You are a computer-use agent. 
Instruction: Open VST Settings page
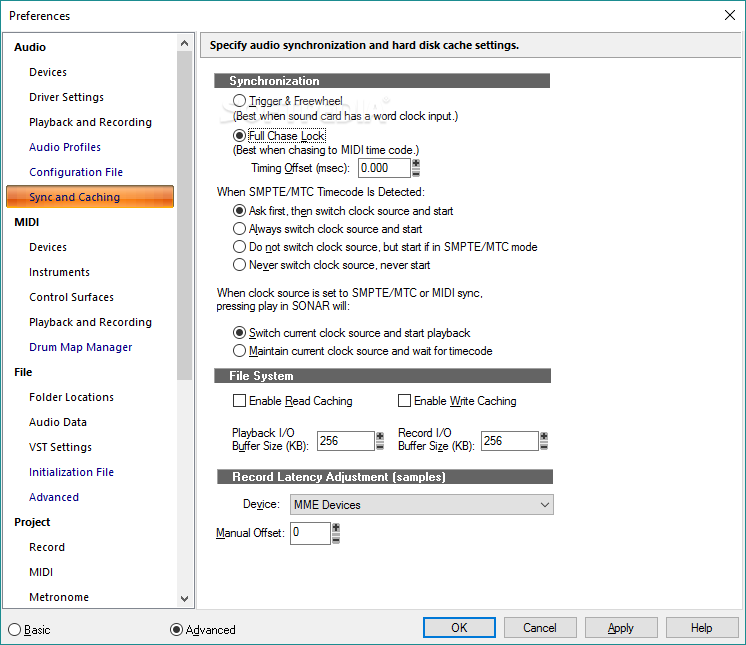pyautogui.click(x=60, y=447)
